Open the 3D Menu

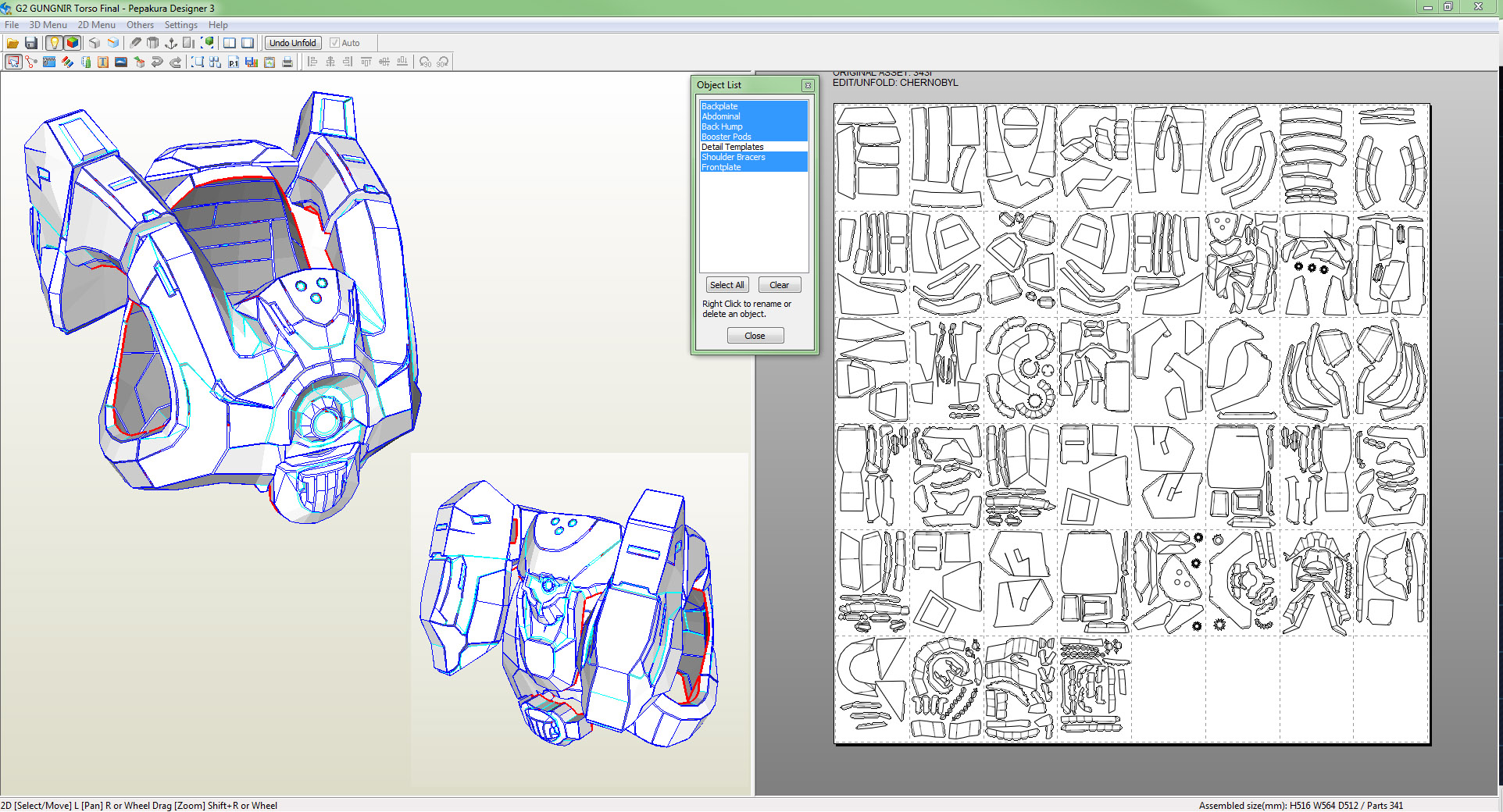pos(48,25)
